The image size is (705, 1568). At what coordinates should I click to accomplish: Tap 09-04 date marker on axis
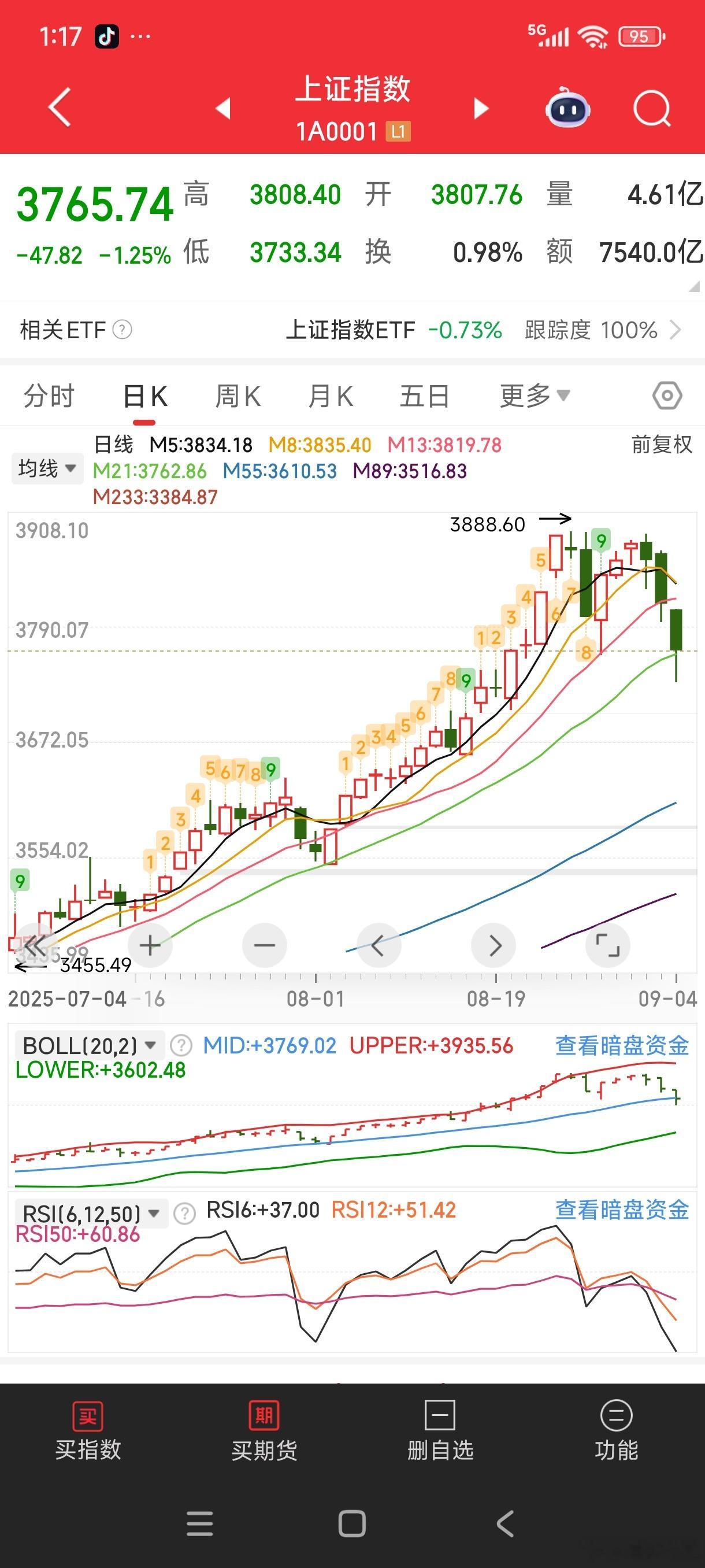click(x=667, y=999)
